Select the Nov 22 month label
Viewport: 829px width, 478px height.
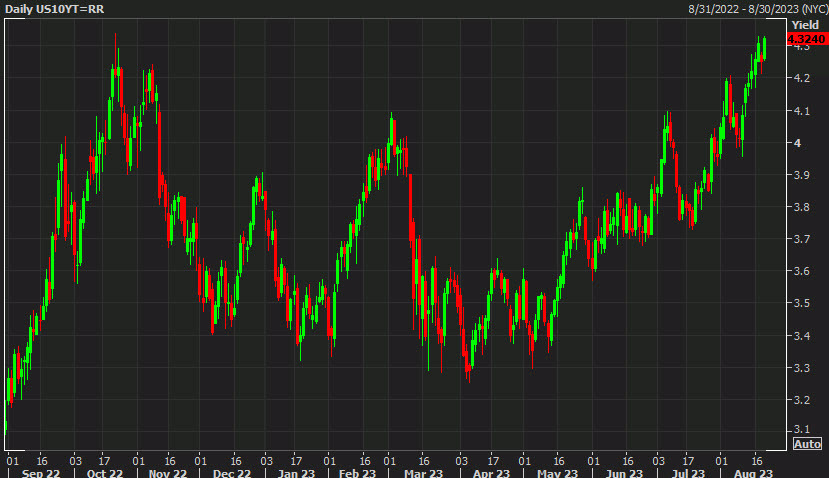click(x=165, y=471)
